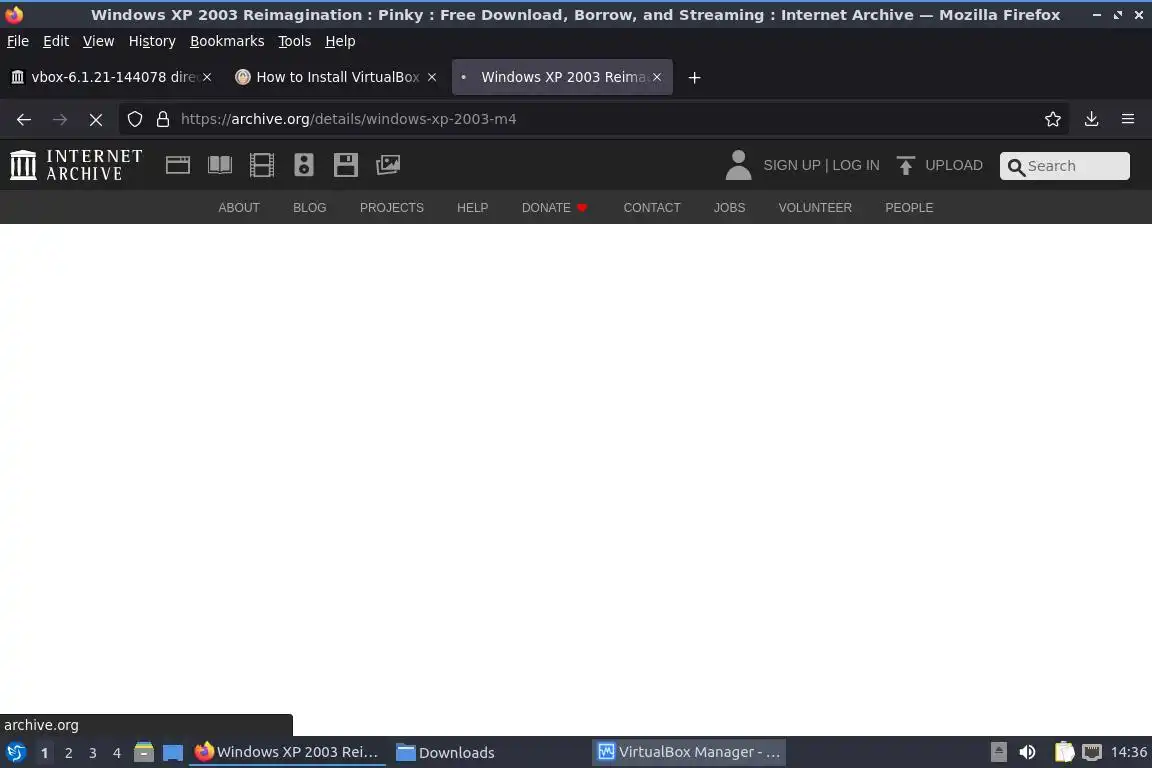Screen dimensions: 1152x768
Task: Open the Firefox hamburger menu
Action: pyautogui.click(x=1128, y=119)
